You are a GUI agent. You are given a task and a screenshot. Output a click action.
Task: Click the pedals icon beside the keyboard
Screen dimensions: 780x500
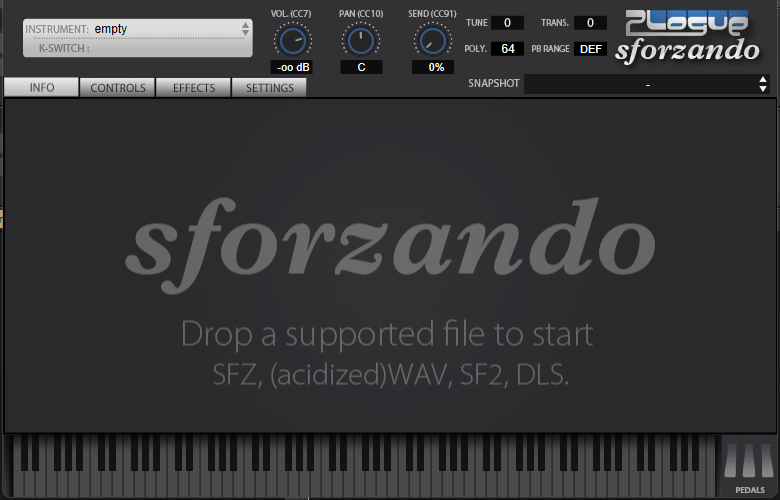pos(749,464)
